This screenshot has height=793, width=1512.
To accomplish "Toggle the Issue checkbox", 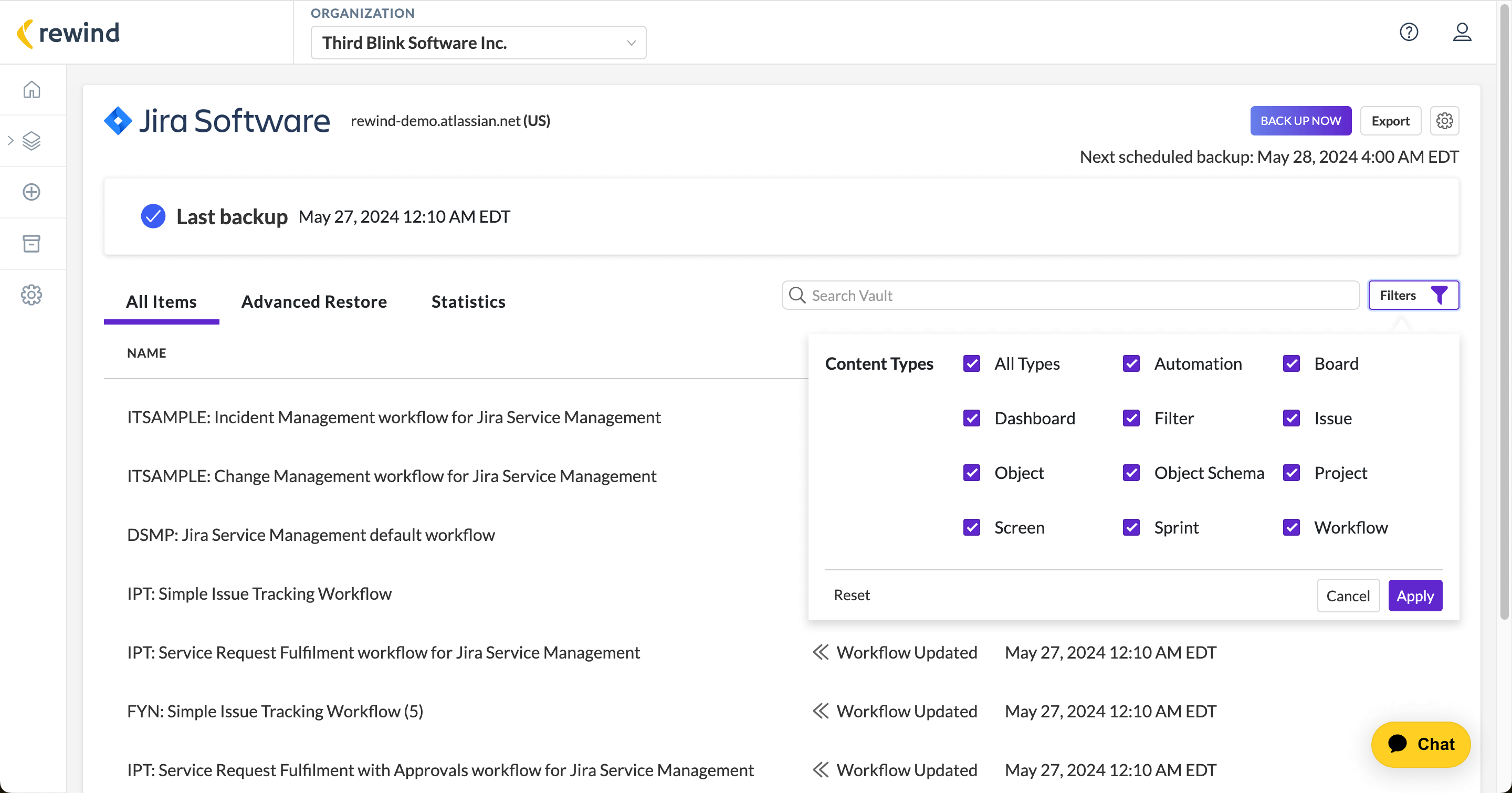I will (x=1291, y=419).
